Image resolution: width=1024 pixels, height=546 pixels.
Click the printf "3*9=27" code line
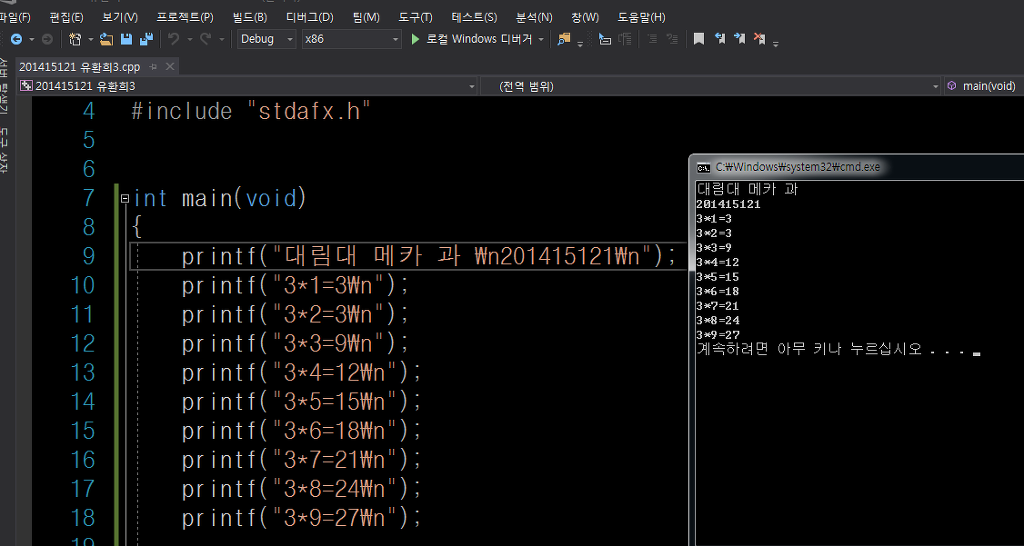pos(302,517)
